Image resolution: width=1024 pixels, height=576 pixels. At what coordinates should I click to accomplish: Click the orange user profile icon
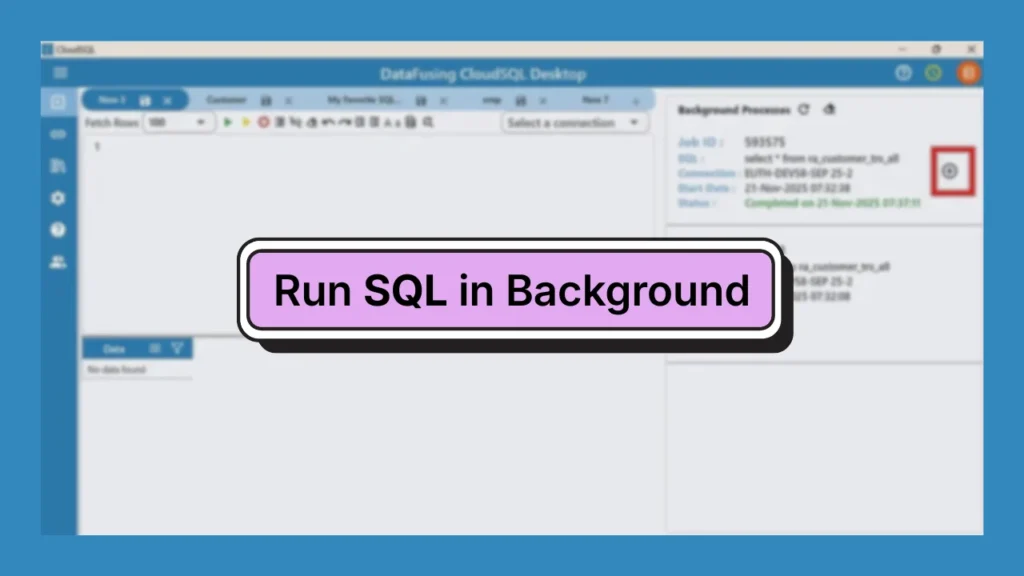pyautogui.click(x=967, y=73)
